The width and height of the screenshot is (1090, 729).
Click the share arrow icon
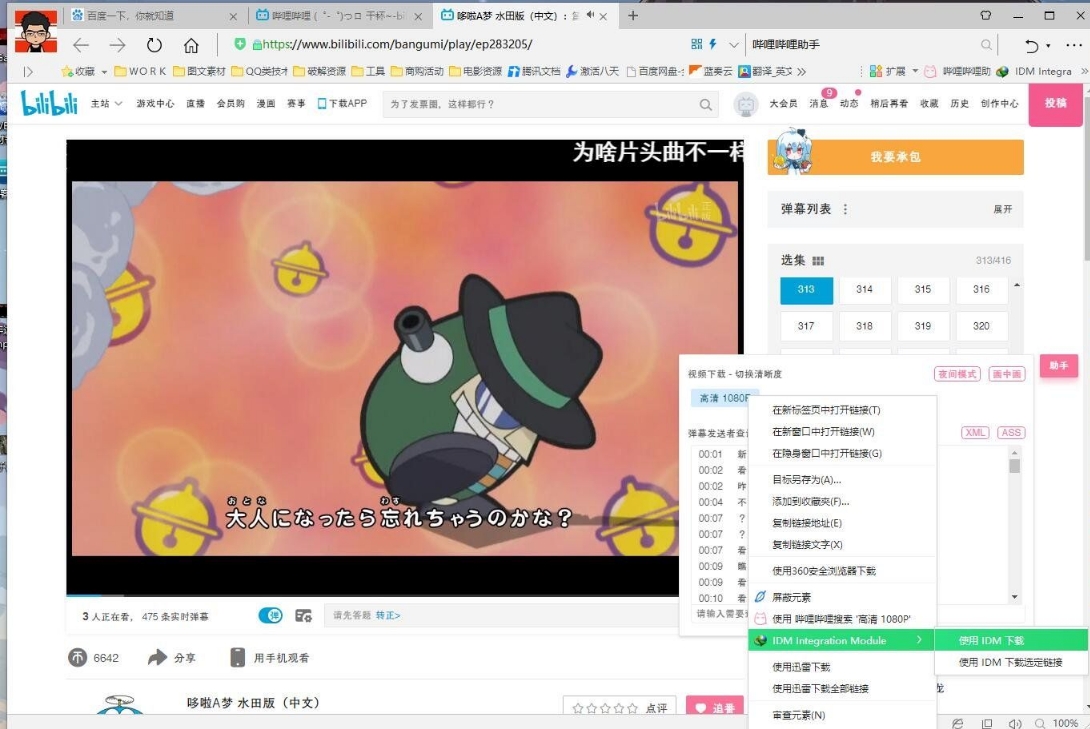[158, 657]
